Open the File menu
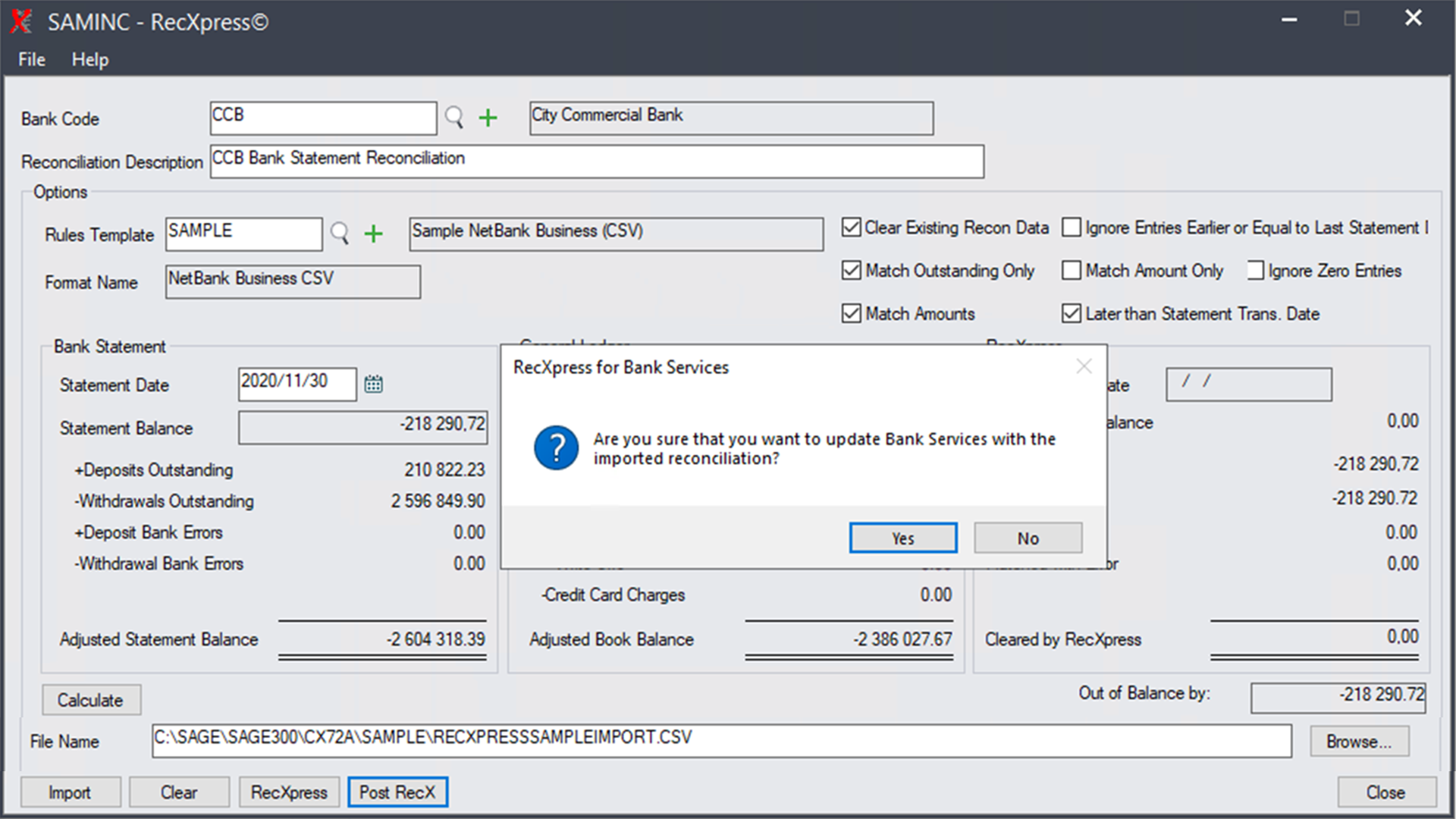1456x819 pixels. point(30,59)
